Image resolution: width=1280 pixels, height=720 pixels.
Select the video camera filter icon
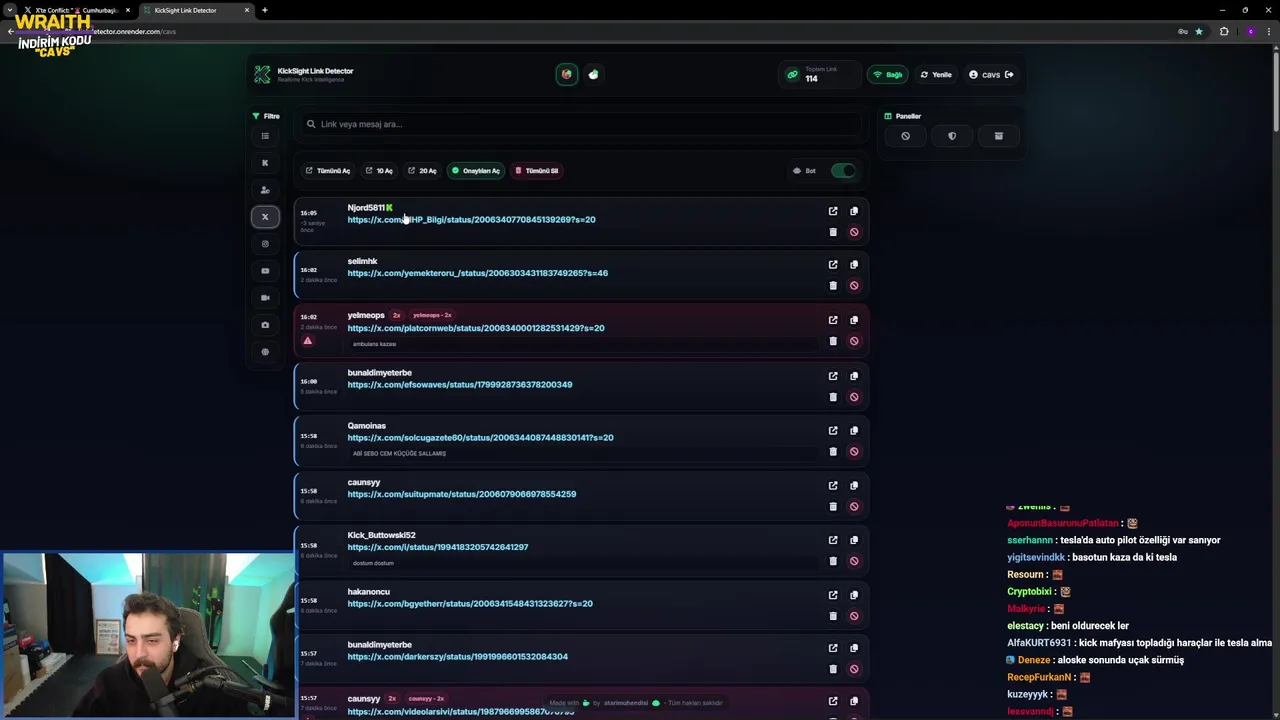coord(265,298)
